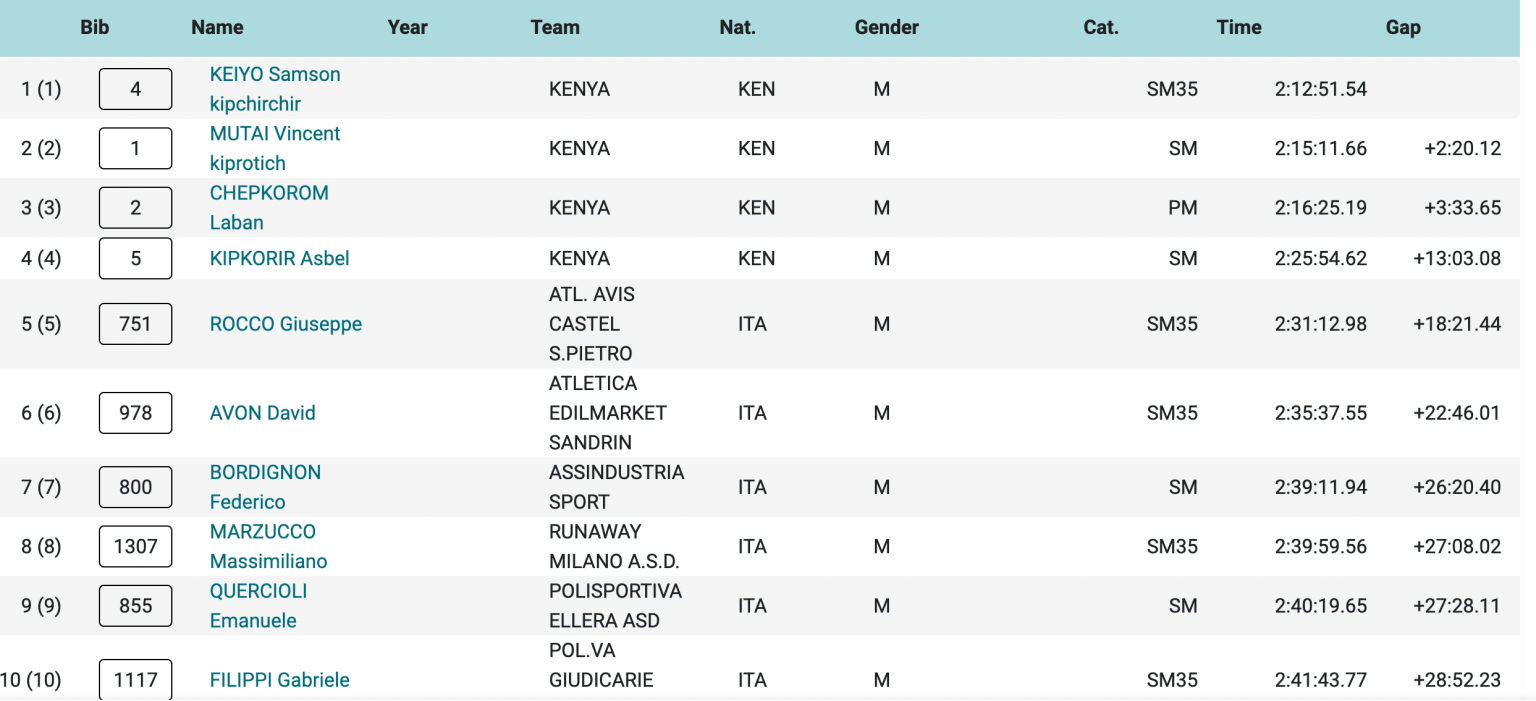Screen dimensions: 1536x701
Task: Select QUERCIOLI Emanuele name link
Action: [x=258, y=591]
